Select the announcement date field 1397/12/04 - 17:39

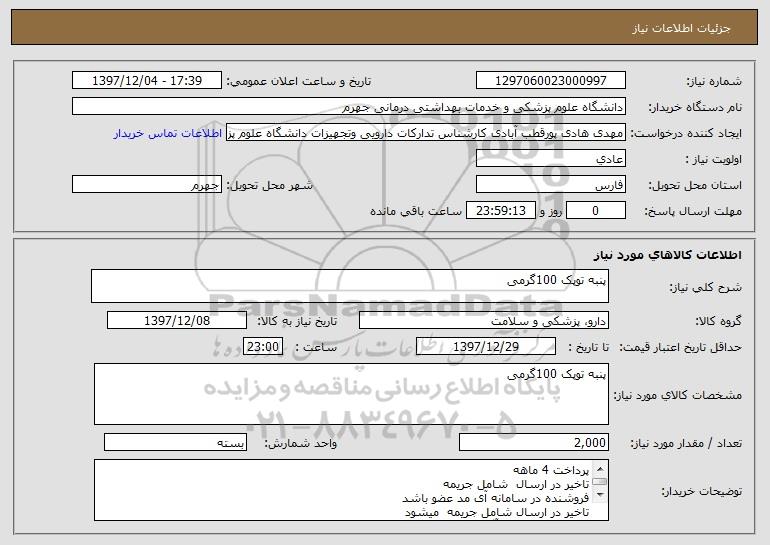click(147, 80)
